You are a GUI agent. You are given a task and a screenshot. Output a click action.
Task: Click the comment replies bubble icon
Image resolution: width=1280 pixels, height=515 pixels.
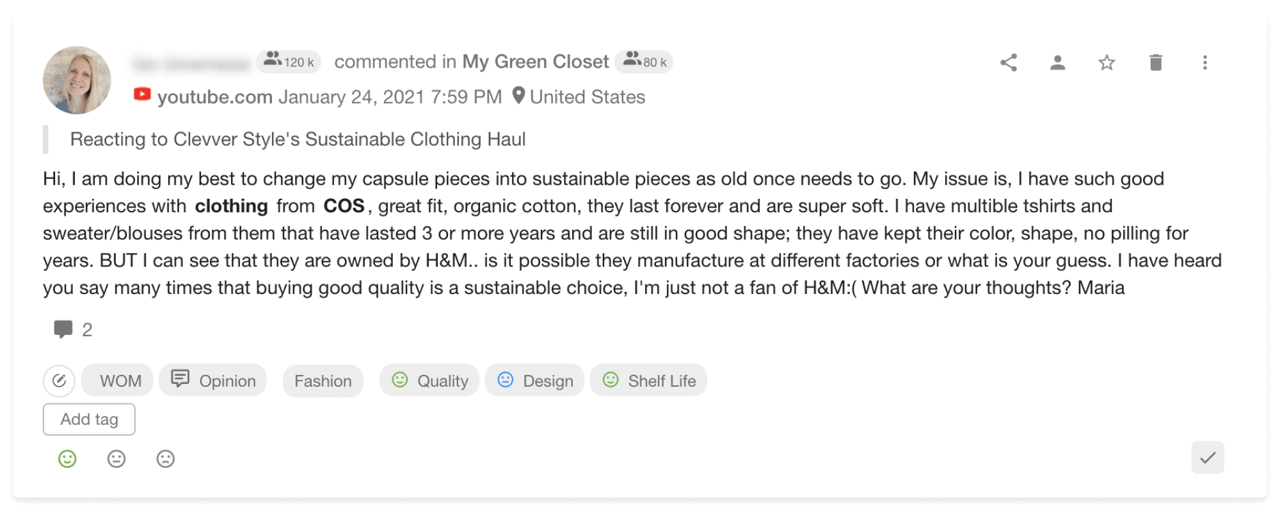pyautogui.click(x=63, y=329)
